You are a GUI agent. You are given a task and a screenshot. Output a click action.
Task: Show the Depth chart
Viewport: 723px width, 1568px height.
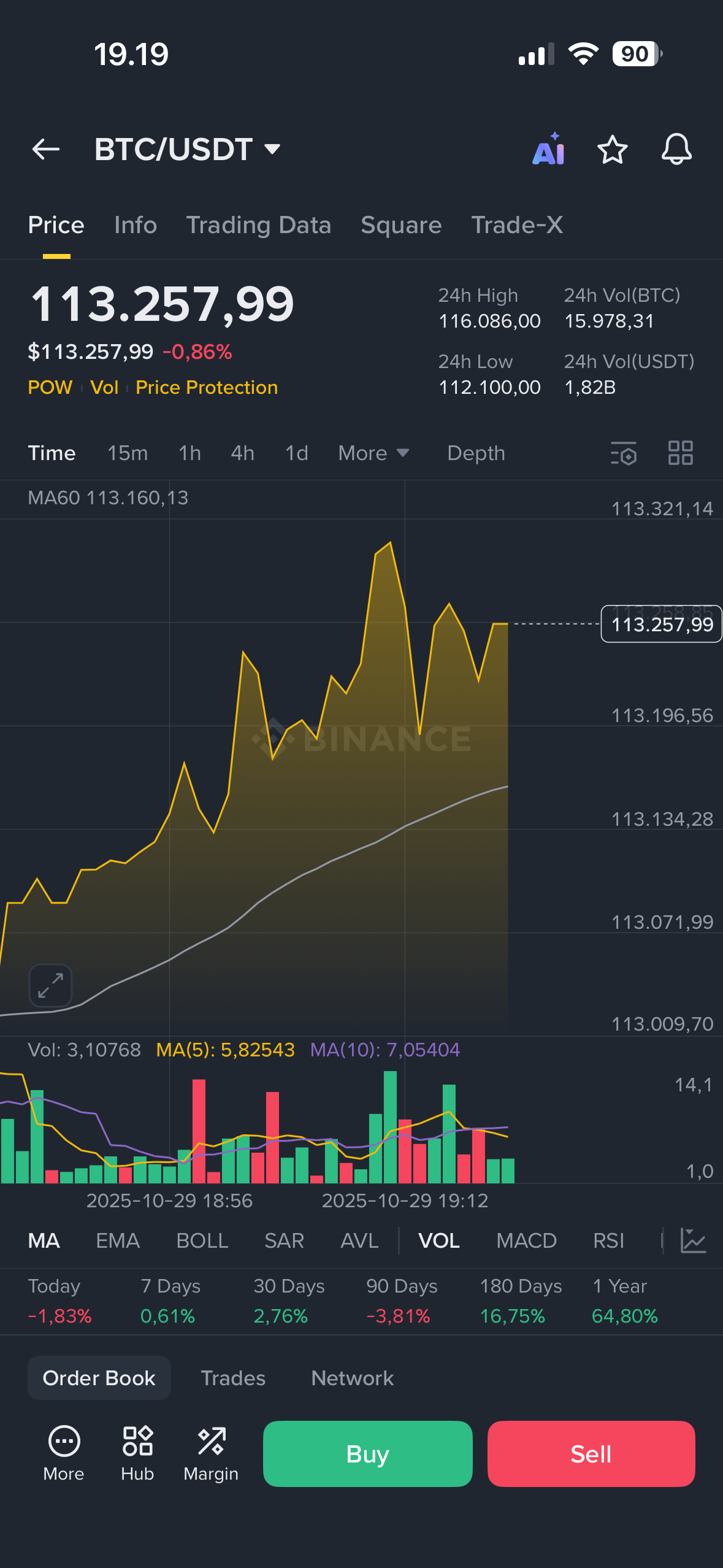[476, 453]
